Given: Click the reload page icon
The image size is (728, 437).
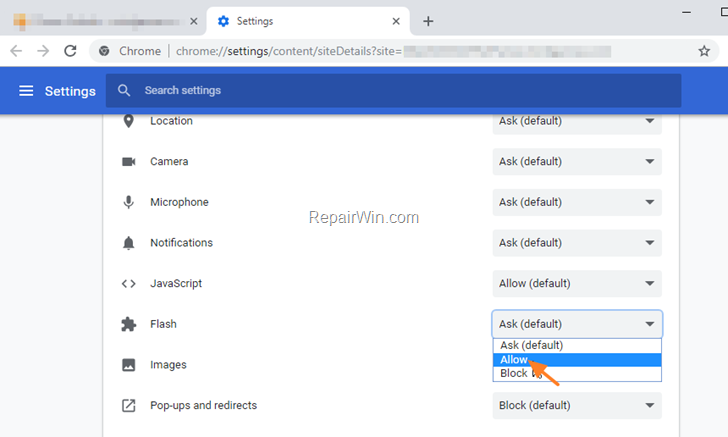Looking at the screenshot, I should [70, 51].
